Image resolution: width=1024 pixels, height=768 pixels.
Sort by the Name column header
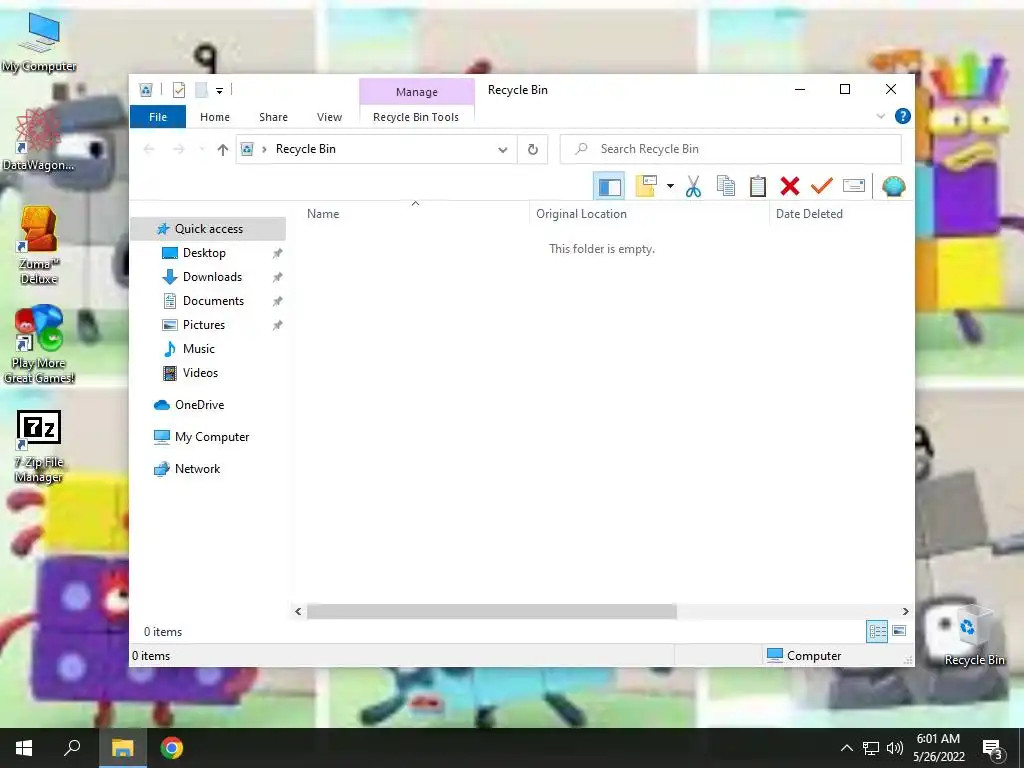pyautogui.click(x=417, y=214)
